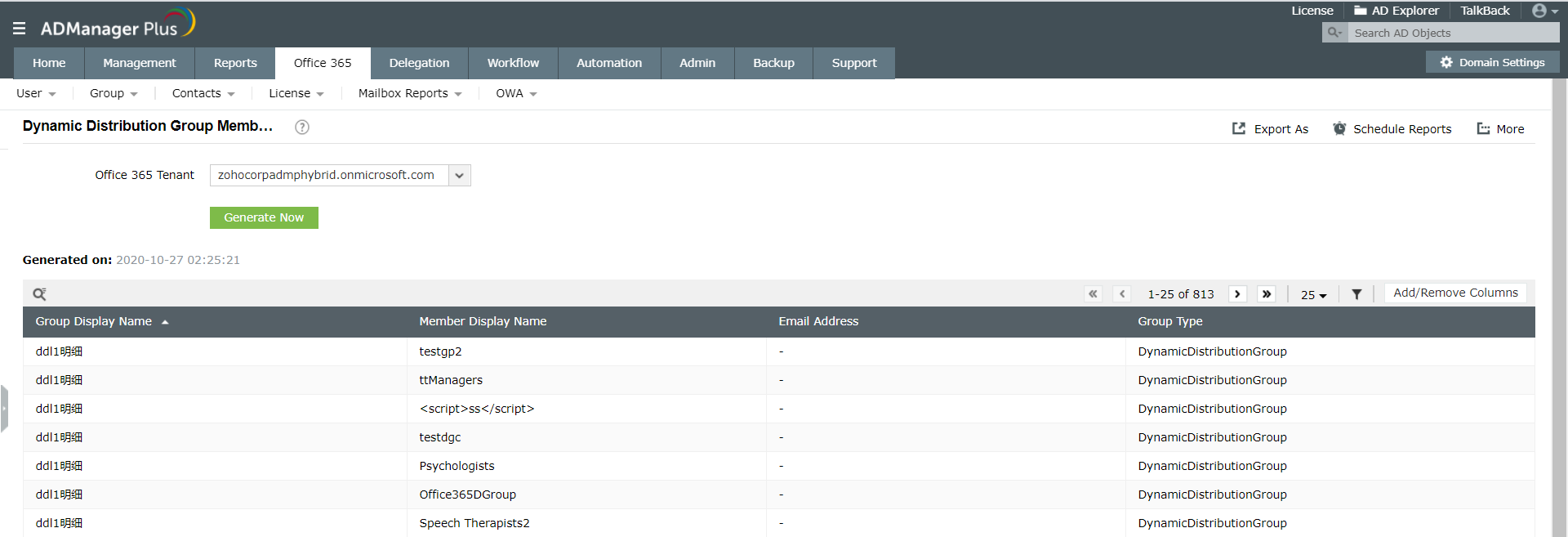Open the user account avatar menu
This screenshot has width=1568, height=537.
[1545, 11]
